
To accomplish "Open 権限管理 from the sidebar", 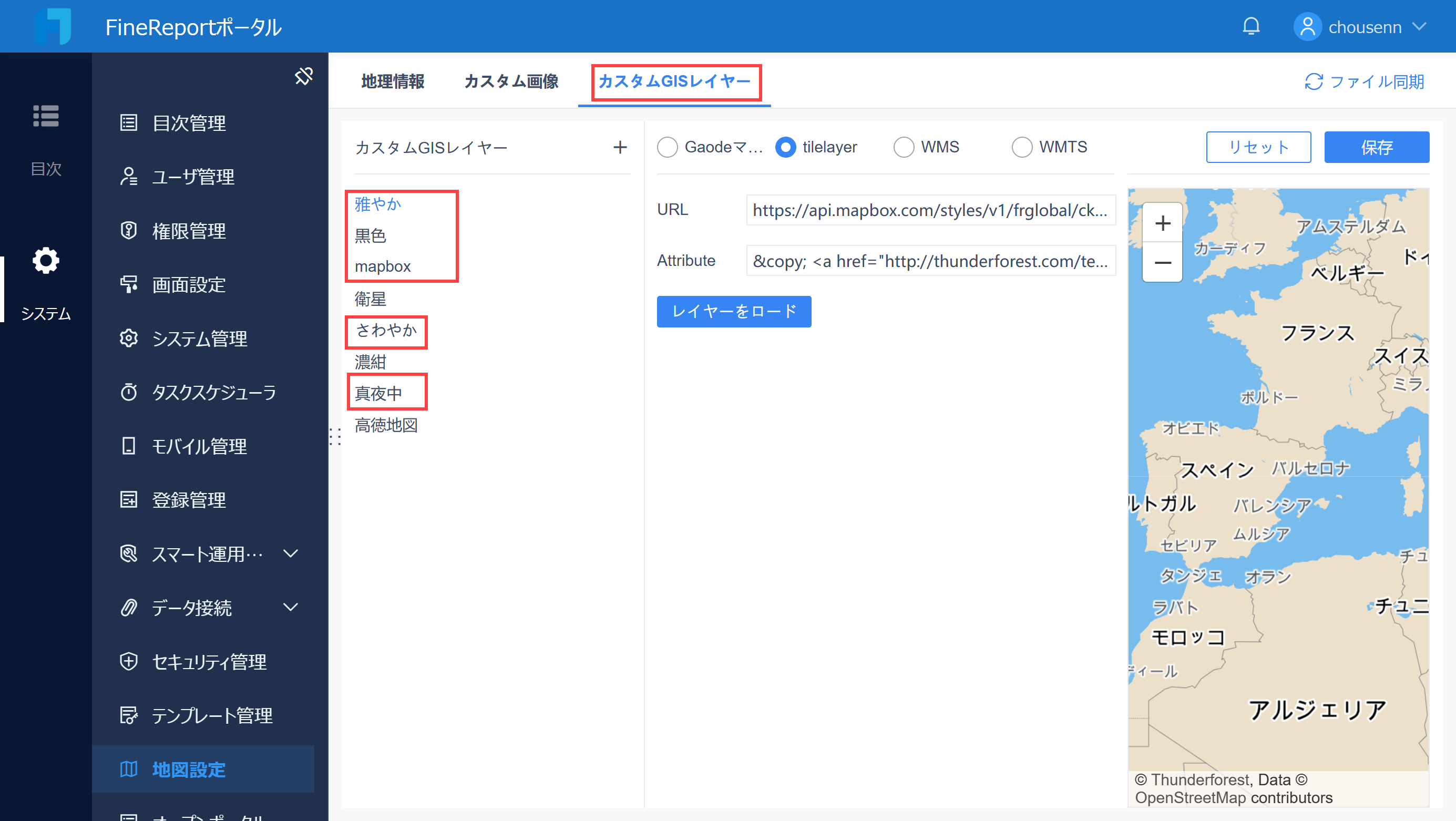I will tap(188, 231).
